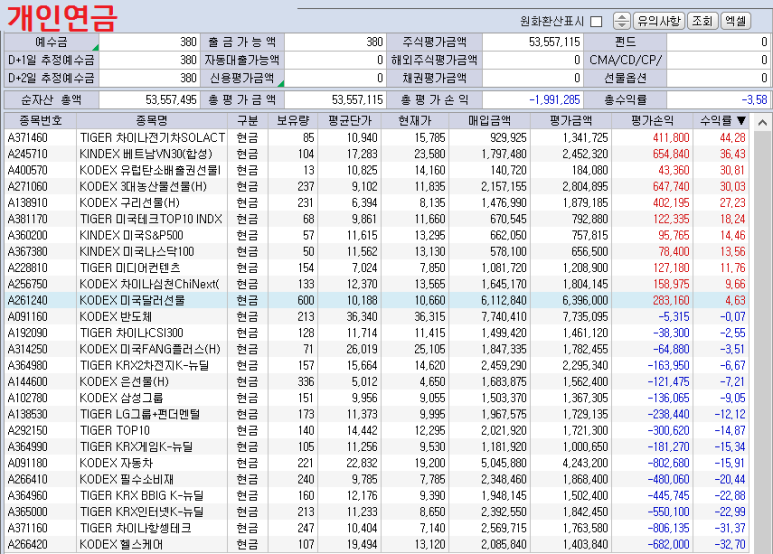The width and height of the screenshot is (773, 554).
Task: Click the up-down stepper next to 유의사항
Action: [x=622, y=21]
